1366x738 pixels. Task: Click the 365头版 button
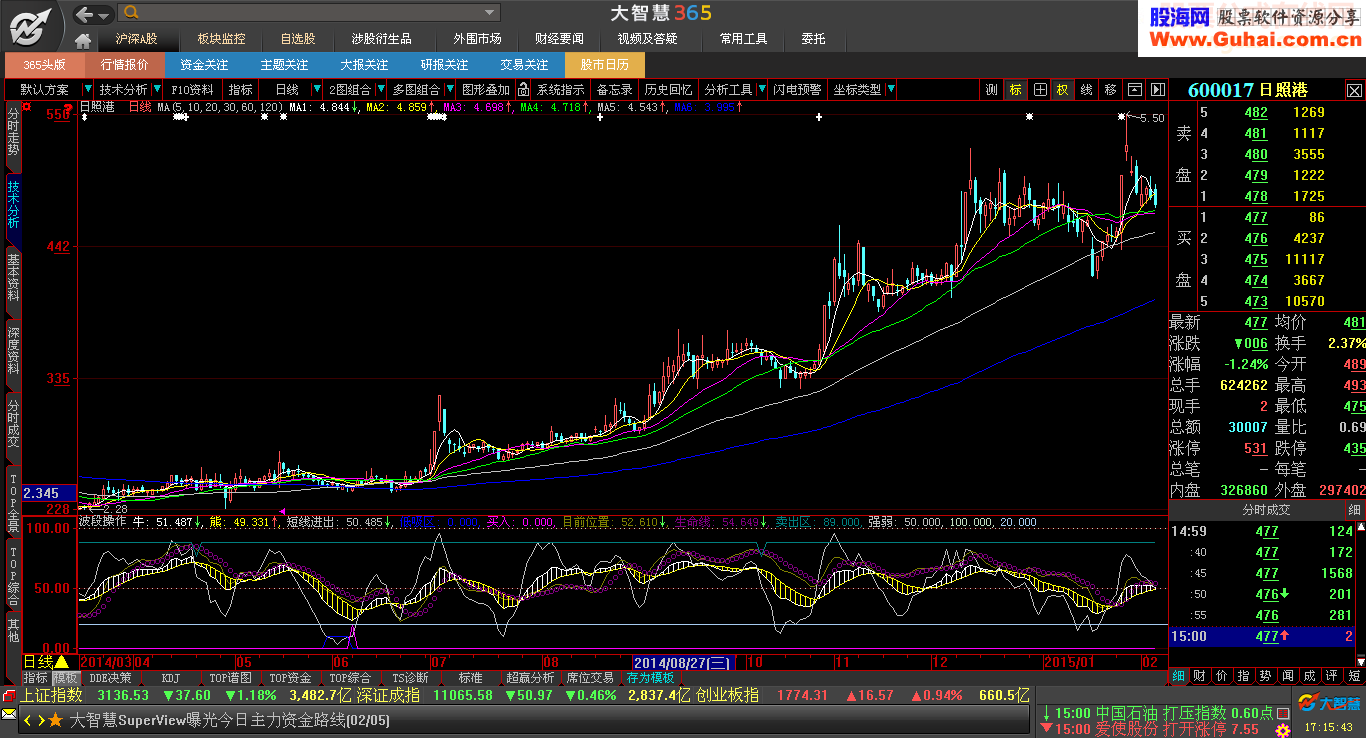44,64
